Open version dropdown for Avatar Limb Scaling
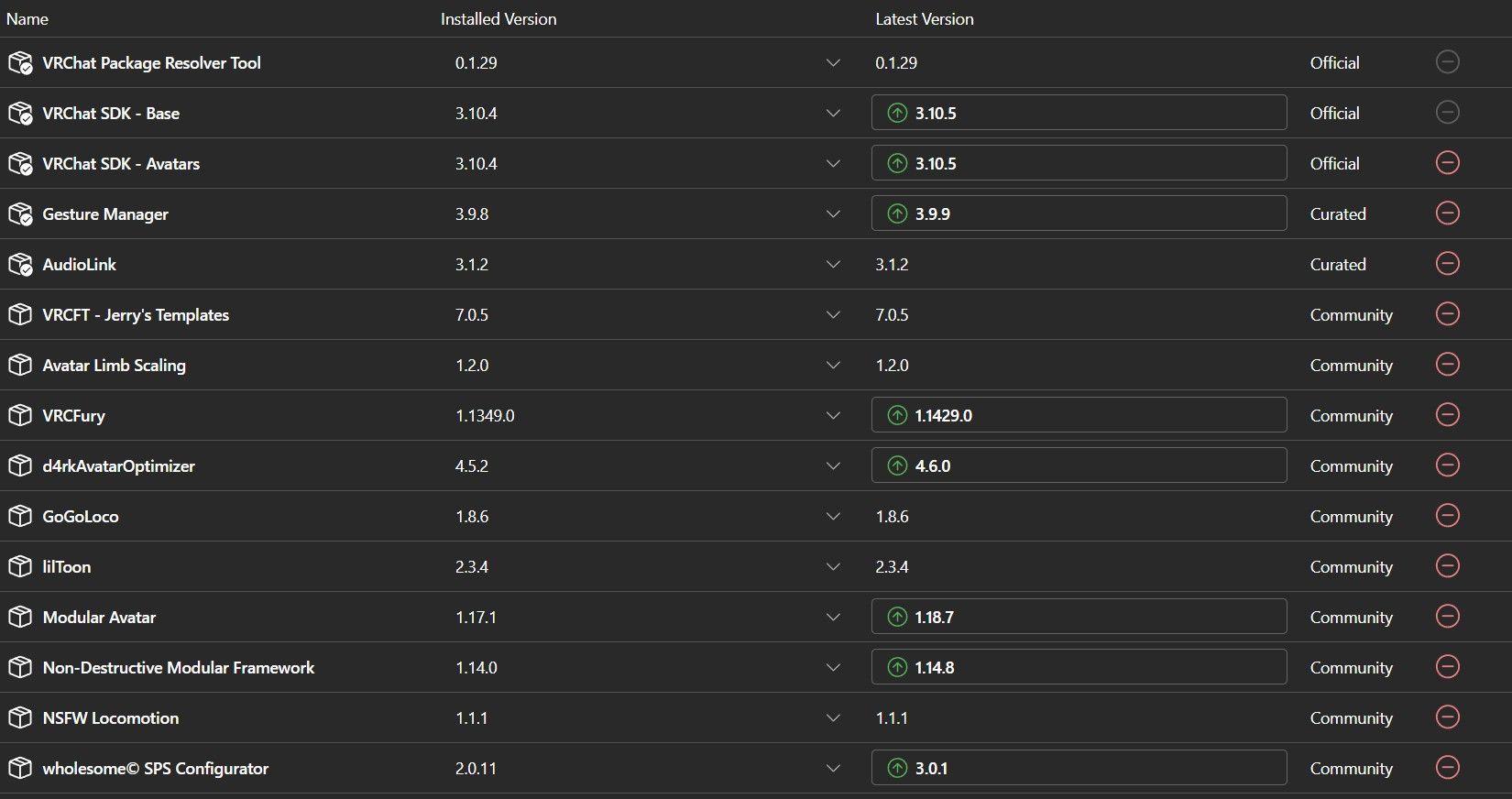The image size is (1512, 799). click(833, 366)
